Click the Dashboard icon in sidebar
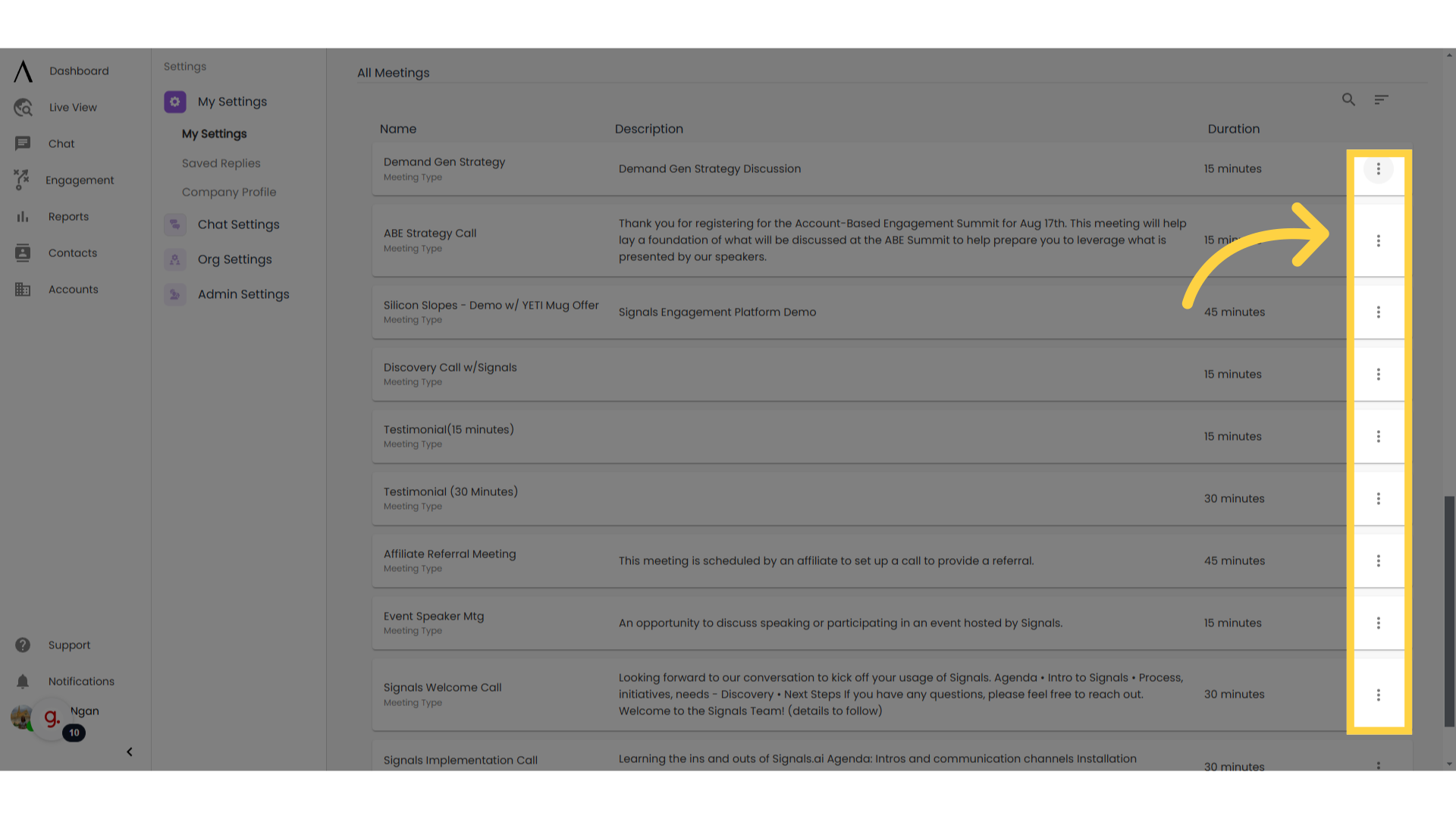The width and height of the screenshot is (1456, 819). coord(22,70)
